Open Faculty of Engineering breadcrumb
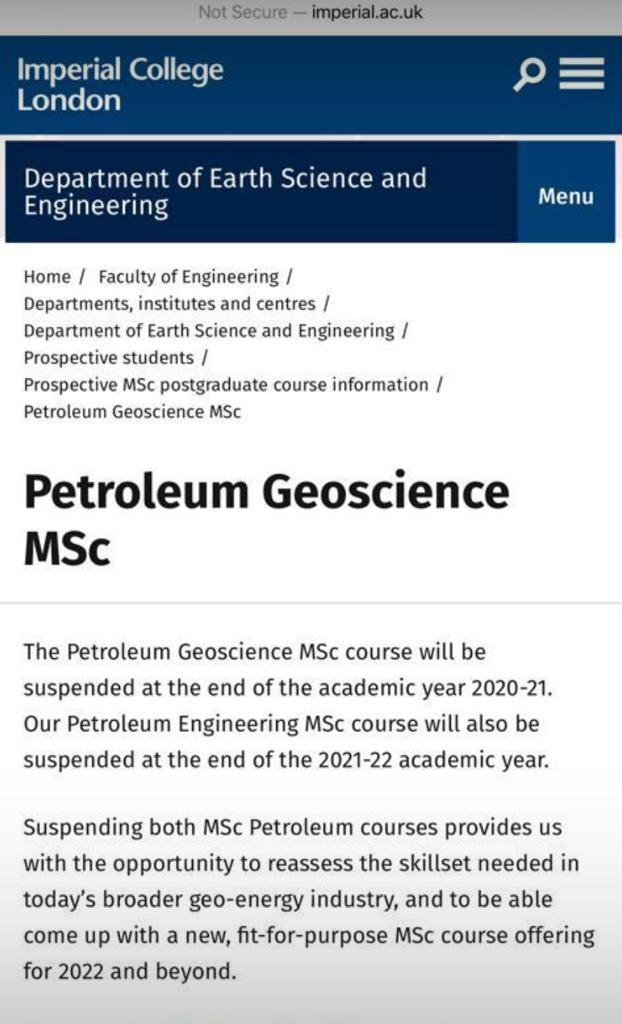The height and width of the screenshot is (1024, 622). point(188,277)
